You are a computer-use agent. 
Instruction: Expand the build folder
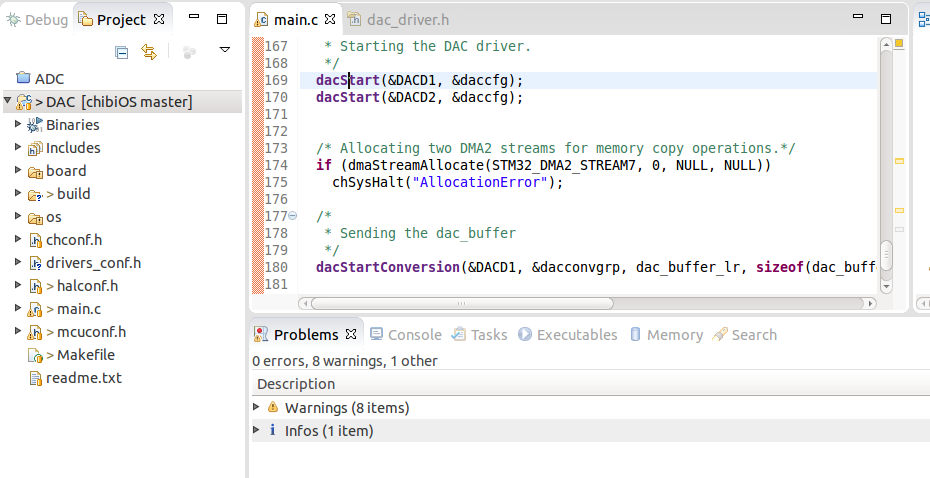[18, 193]
